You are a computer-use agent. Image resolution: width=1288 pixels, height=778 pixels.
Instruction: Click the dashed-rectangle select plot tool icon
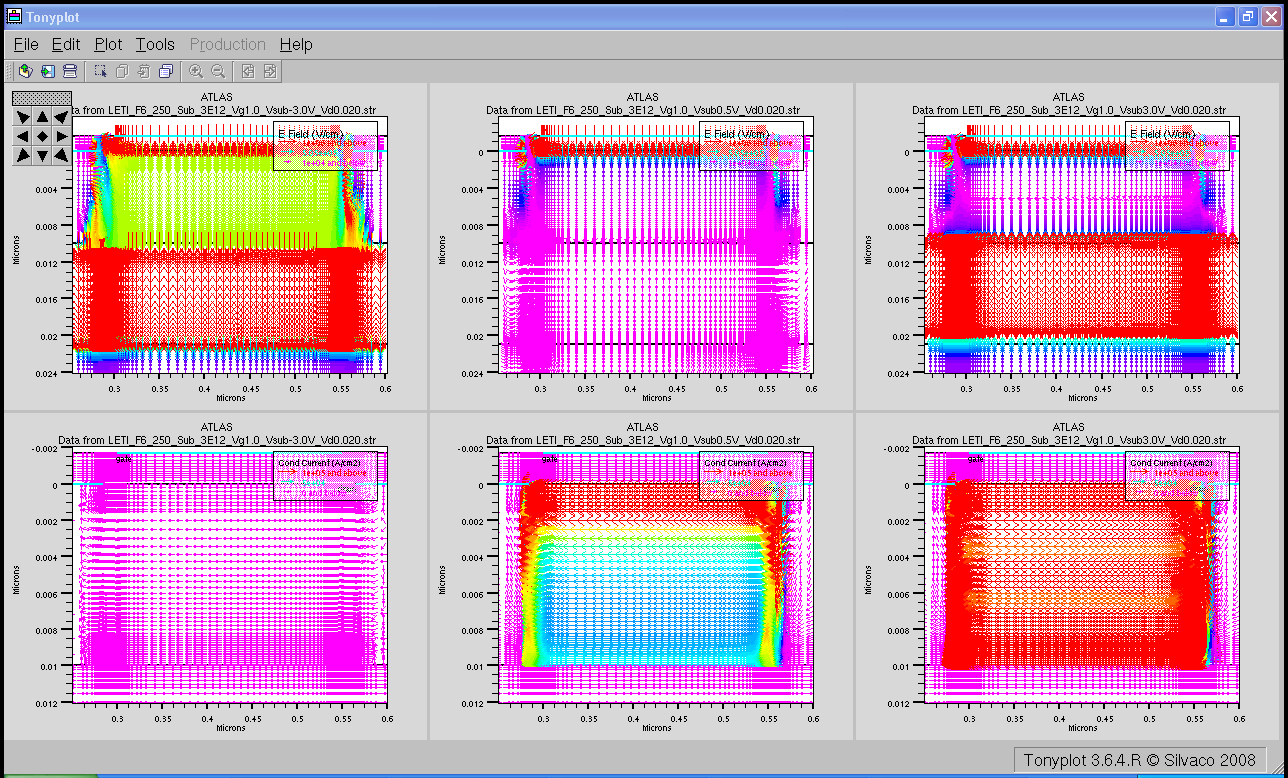(100, 71)
